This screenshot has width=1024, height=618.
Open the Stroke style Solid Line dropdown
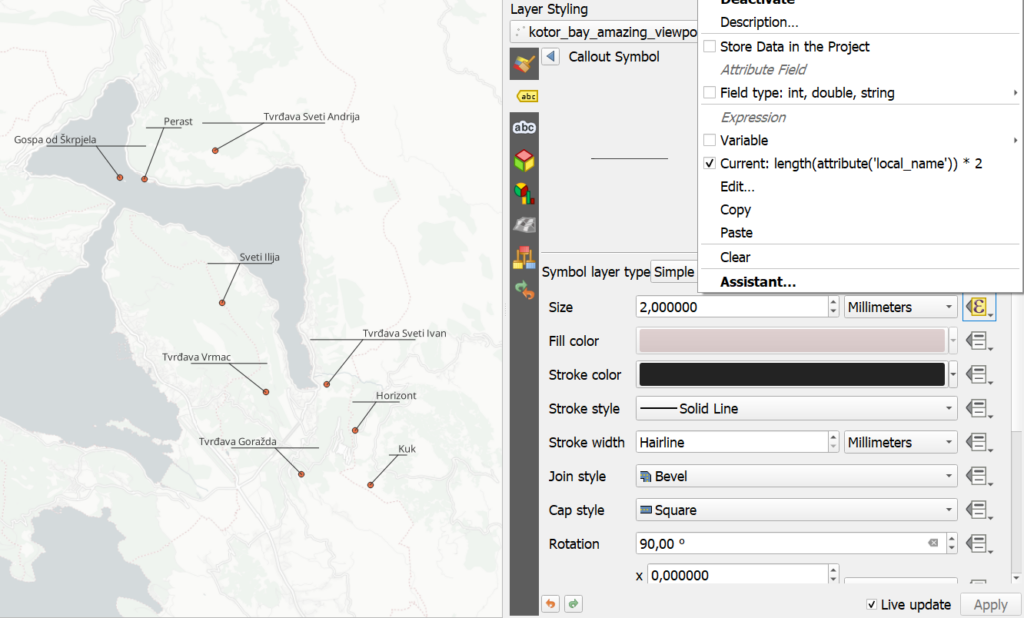796,408
